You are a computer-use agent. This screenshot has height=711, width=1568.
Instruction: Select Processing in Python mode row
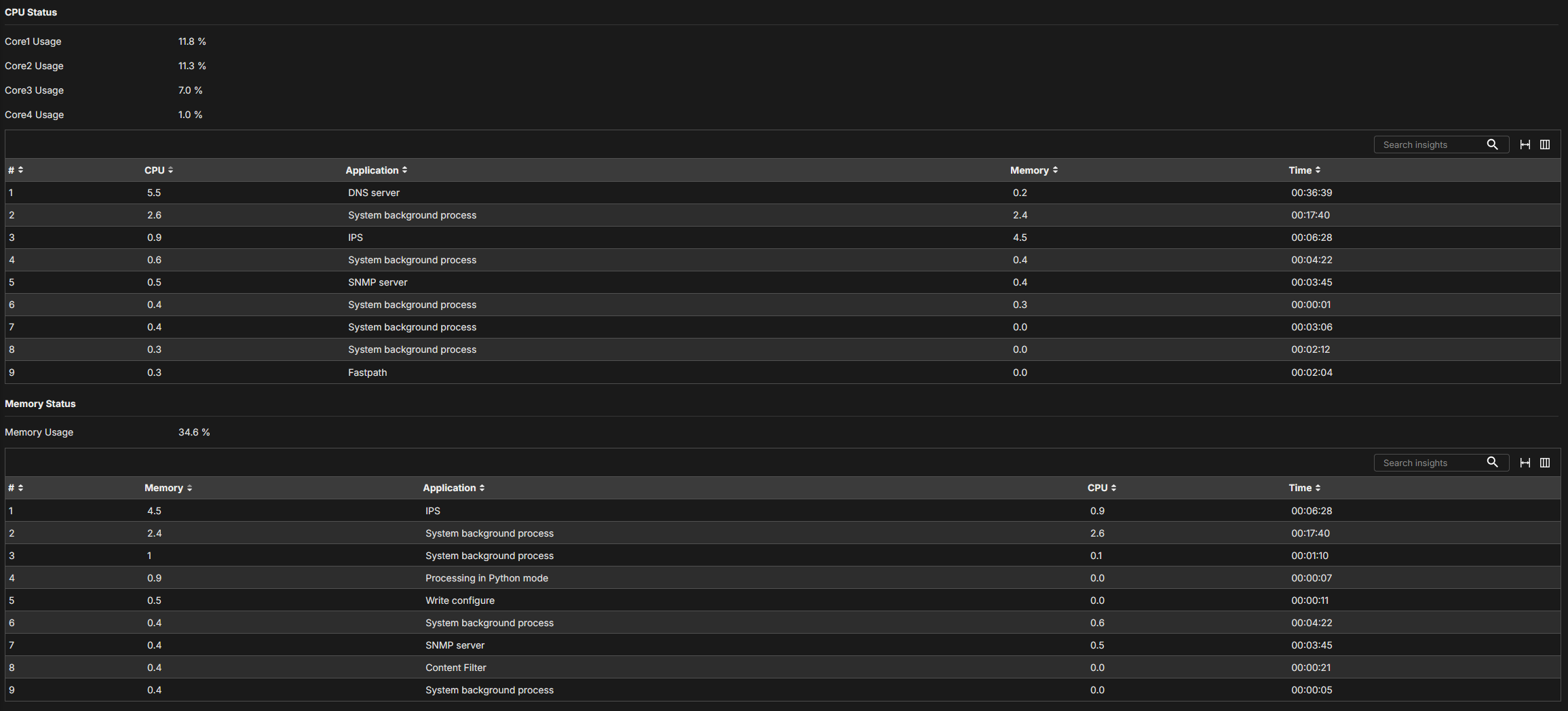(782, 578)
